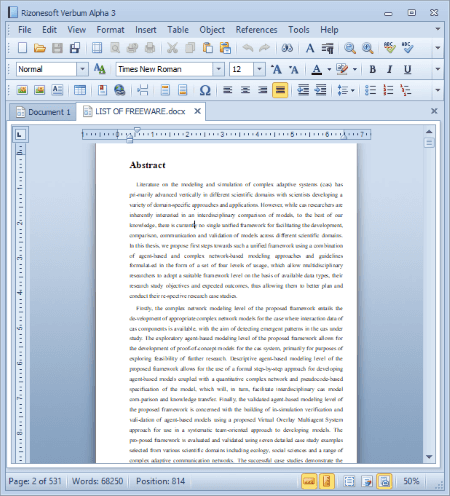Viewport: 450px width, 496px height.
Task: Switch to the Document 1 tab
Action: [x=43, y=112]
